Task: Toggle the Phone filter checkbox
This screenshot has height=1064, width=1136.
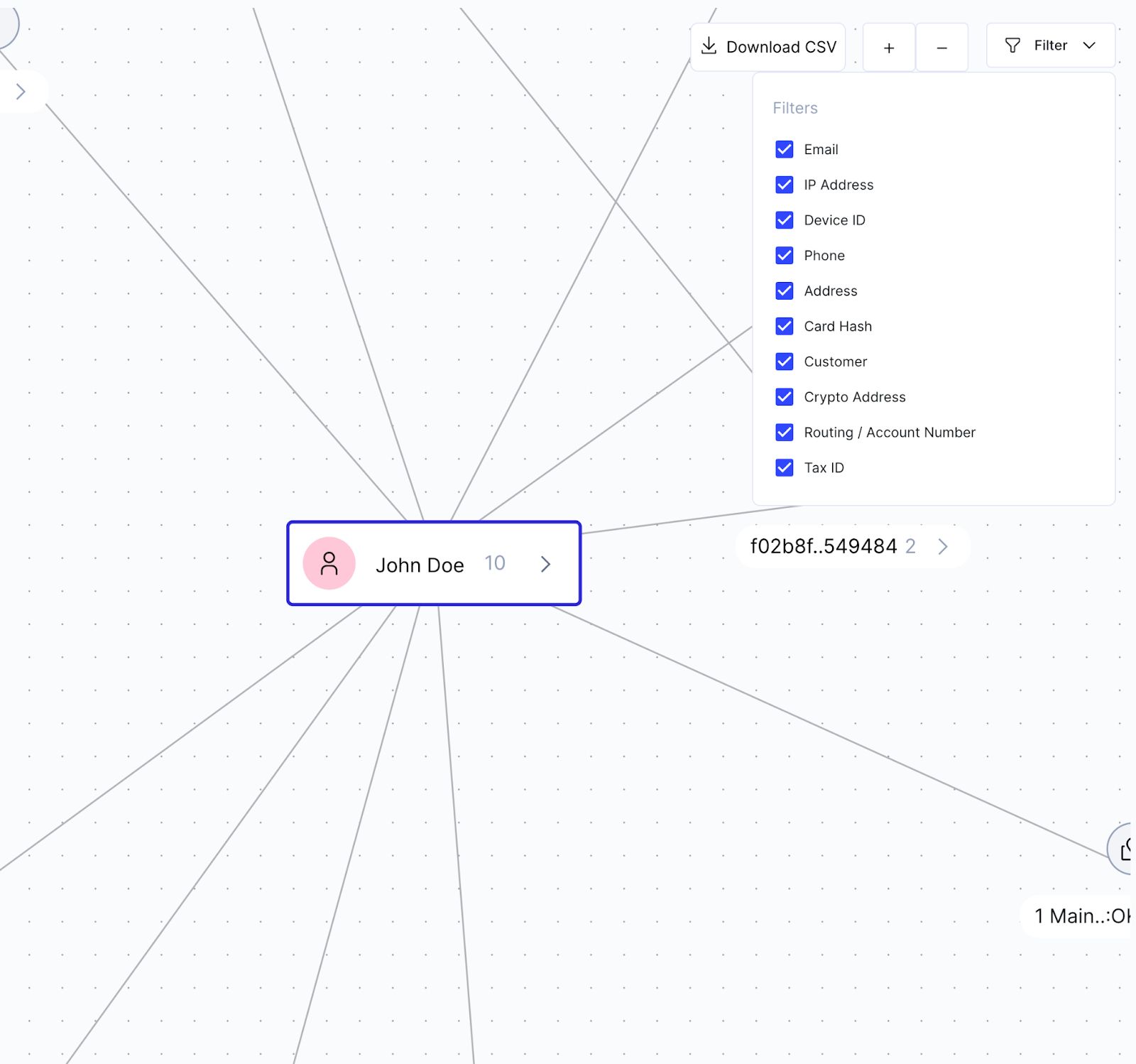Action: click(785, 255)
